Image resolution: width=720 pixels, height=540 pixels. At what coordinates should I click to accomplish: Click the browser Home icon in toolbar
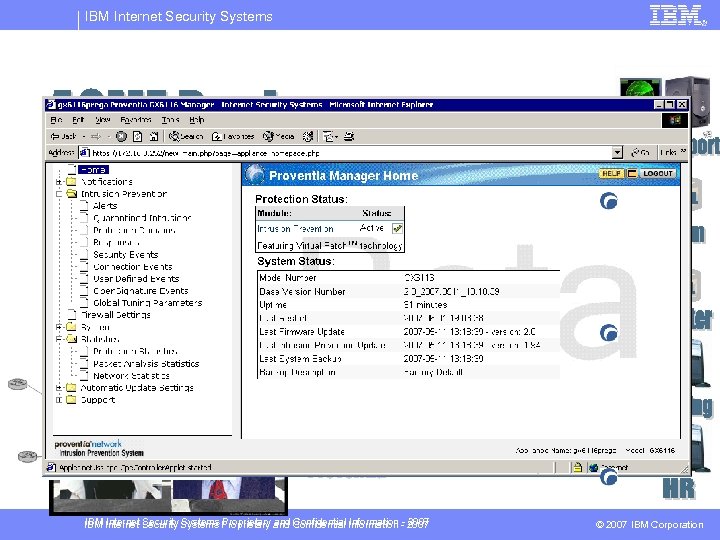(154, 136)
